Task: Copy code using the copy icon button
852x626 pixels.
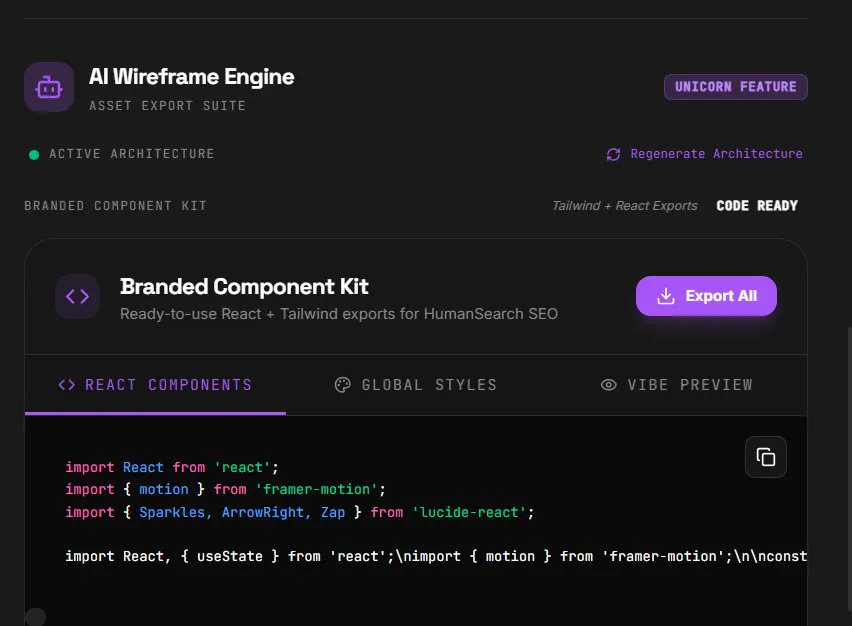Action: pos(766,457)
